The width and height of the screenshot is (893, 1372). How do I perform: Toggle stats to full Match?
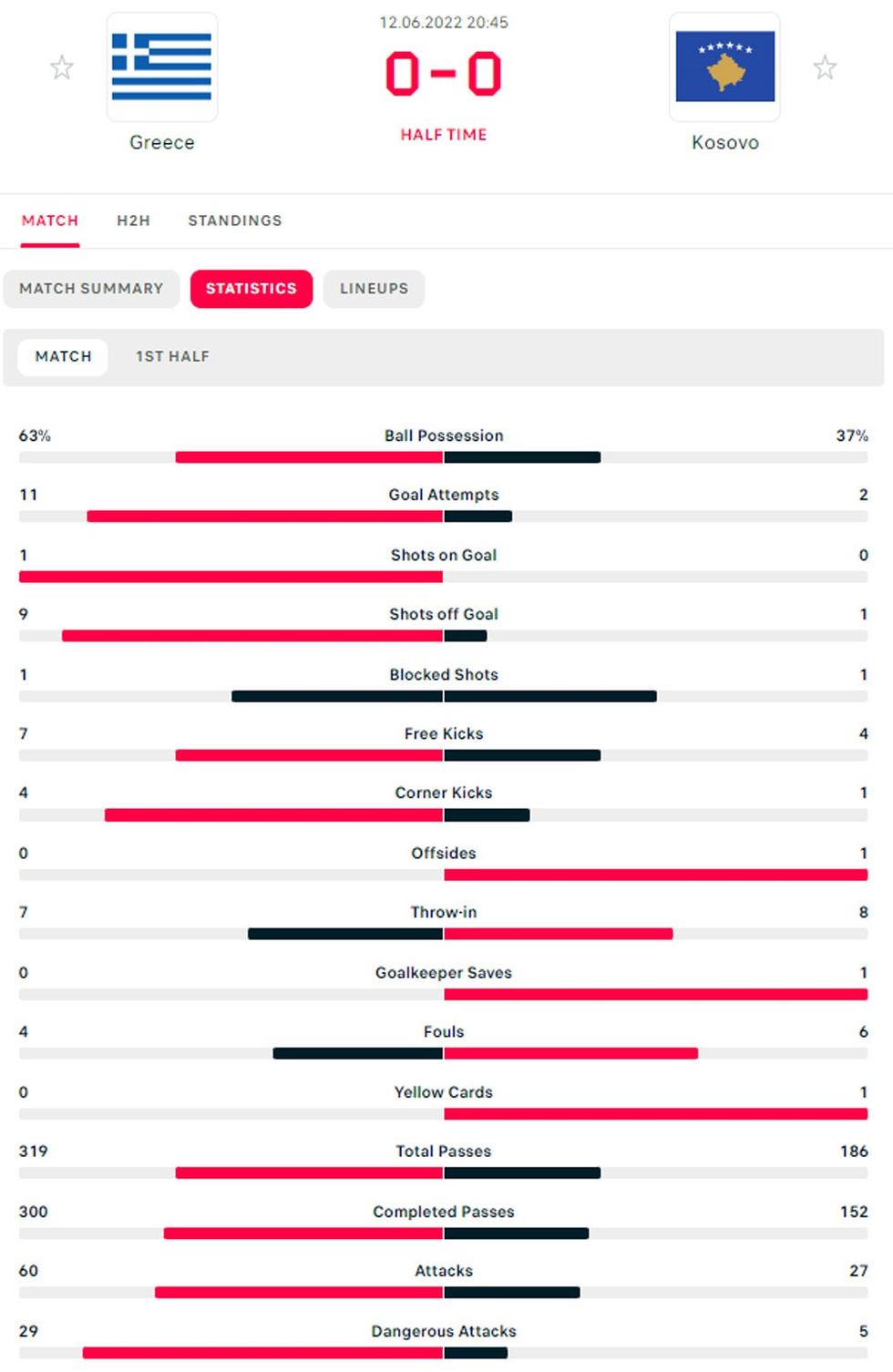pyautogui.click(x=63, y=357)
